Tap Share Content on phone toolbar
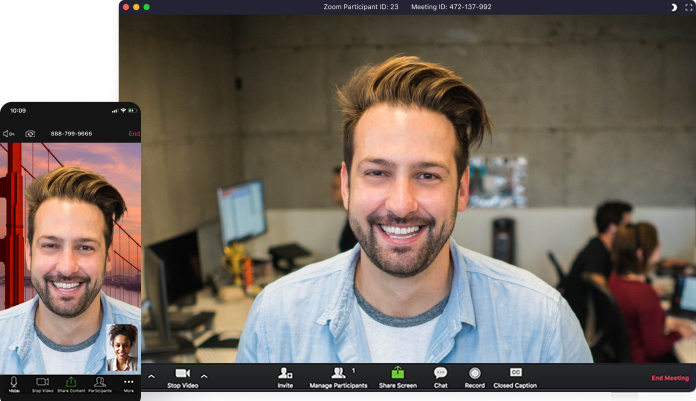This screenshot has width=696, height=401. point(71,385)
